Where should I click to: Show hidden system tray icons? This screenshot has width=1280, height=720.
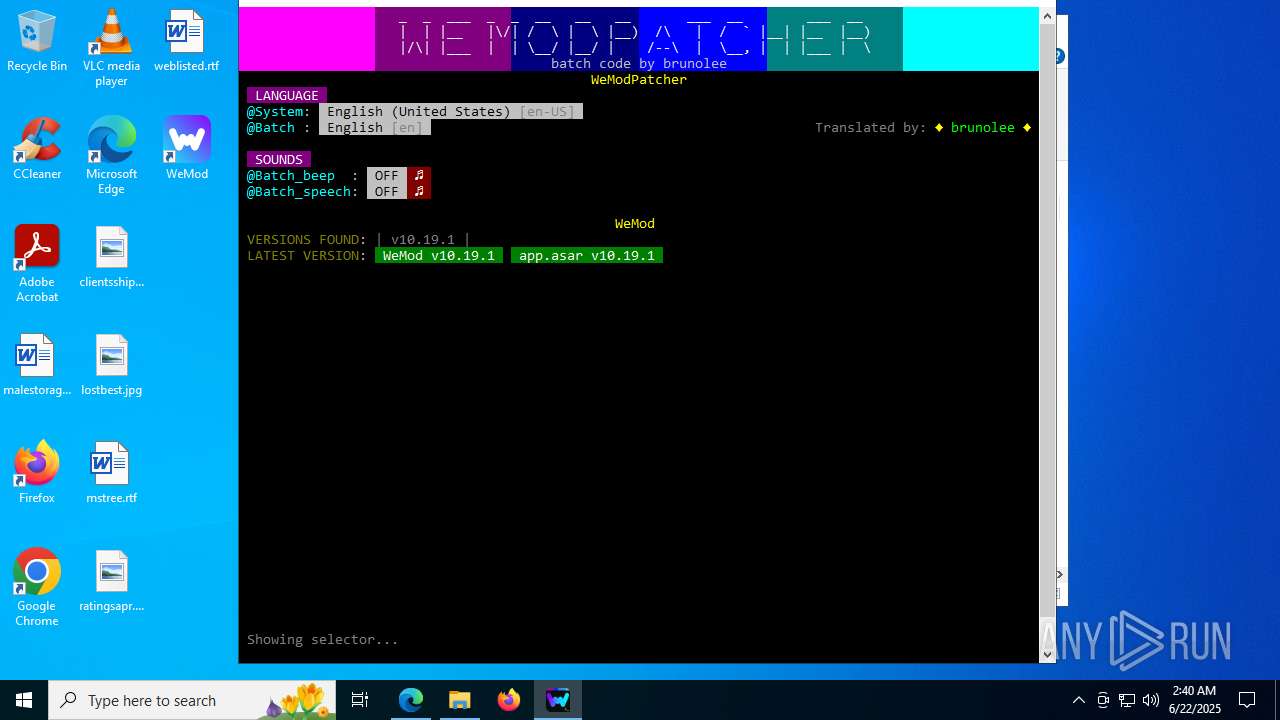1079,700
